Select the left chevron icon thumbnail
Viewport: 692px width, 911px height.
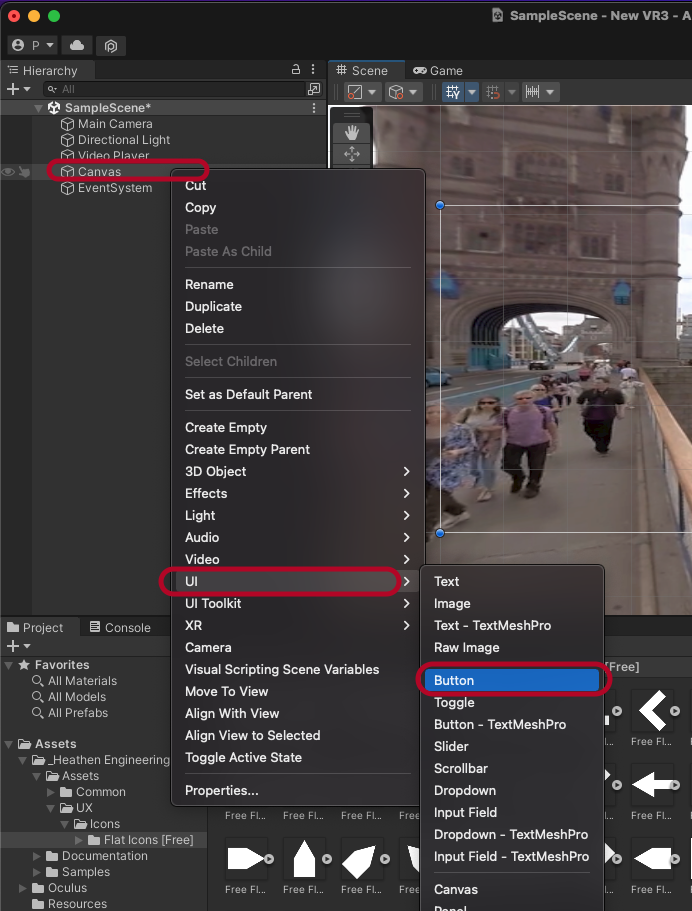click(x=652, y=711)
